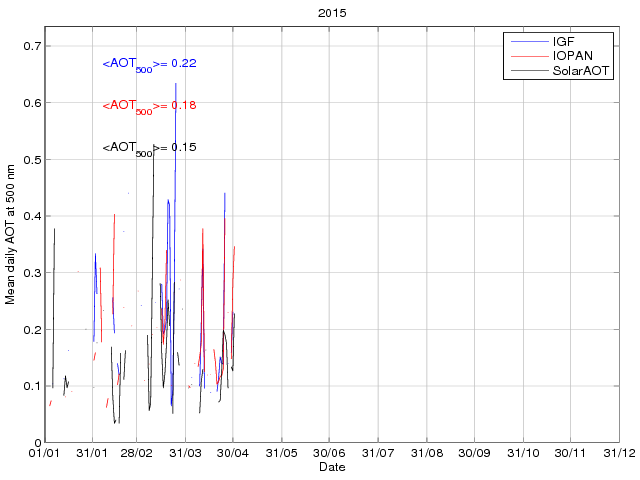This screenshot has height=480, width=640.
Task: Select the blue AOT 0.22 annotation
Action: click(149, 64)
